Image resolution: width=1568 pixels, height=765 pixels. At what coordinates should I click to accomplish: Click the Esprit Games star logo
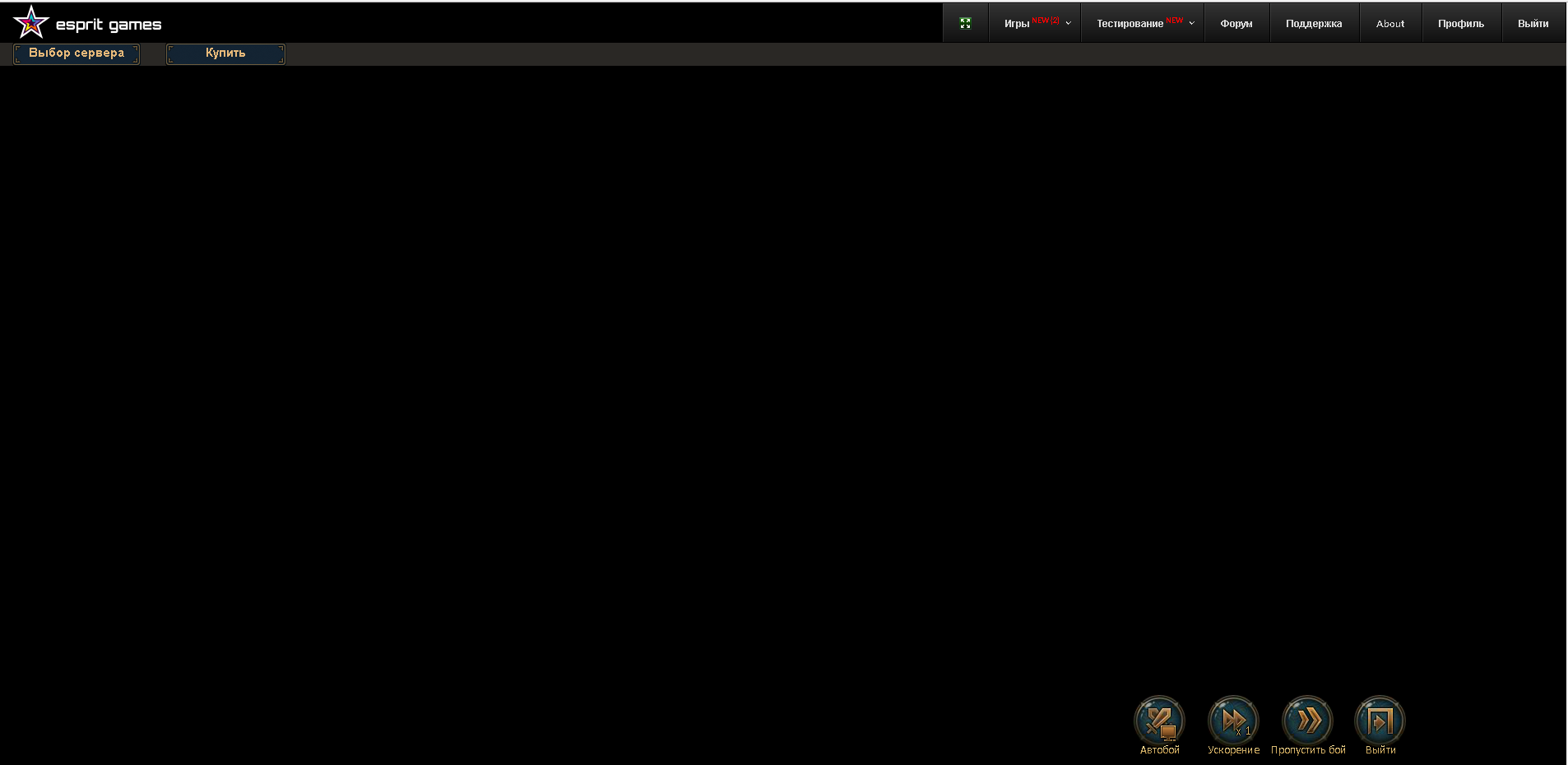[31, 22]
